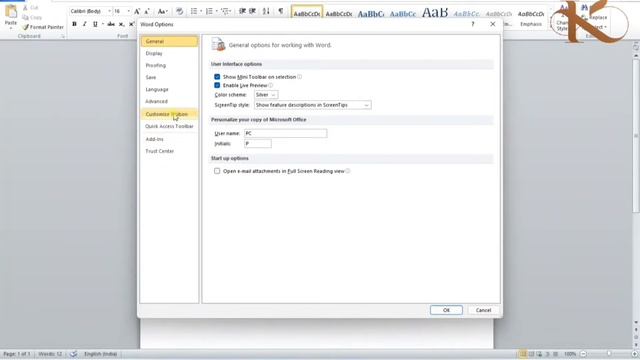Open the font size dropdown
The image size is (640, 360).
129,11
